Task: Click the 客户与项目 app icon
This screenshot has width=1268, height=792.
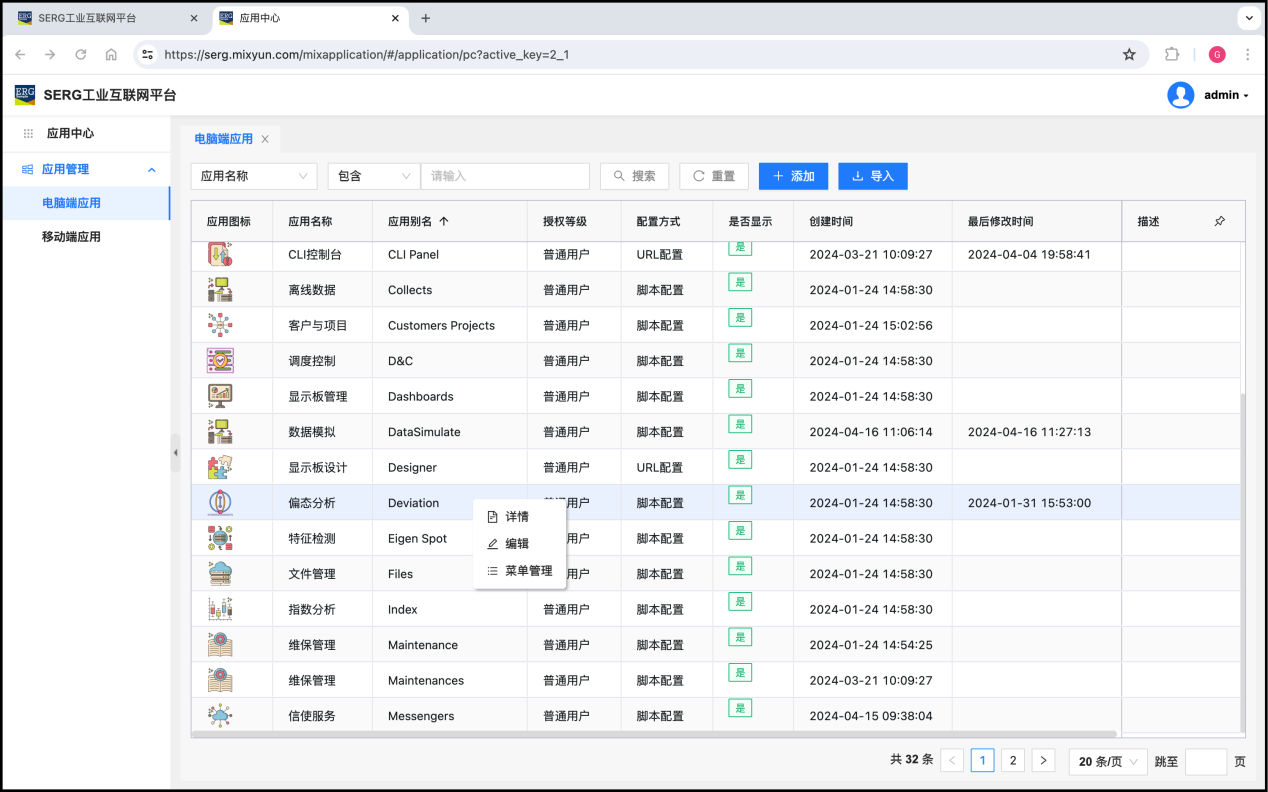Action: tap(220, 325)
